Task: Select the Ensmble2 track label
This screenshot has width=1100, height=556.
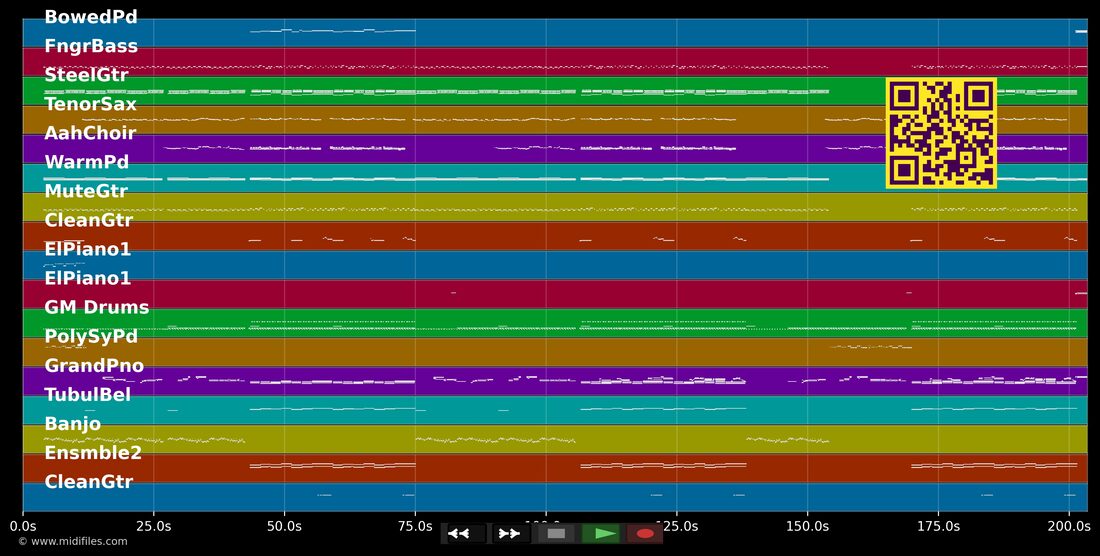Action: (93, 453)
